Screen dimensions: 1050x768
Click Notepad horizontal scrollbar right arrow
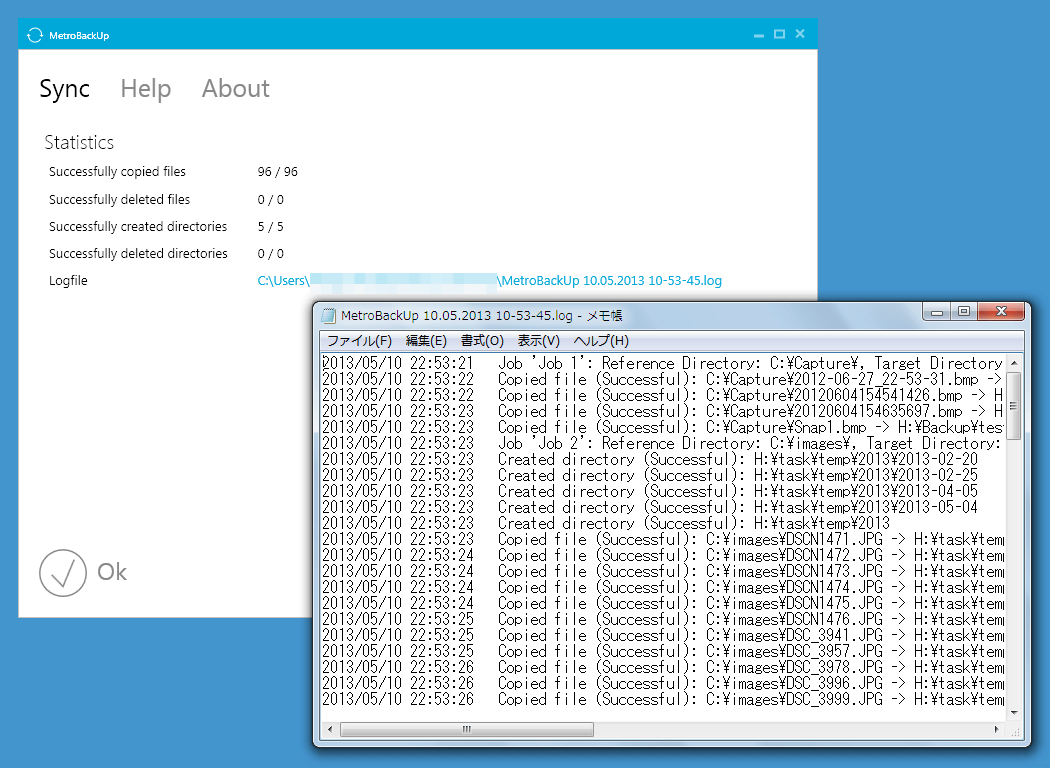pos(996,729)
